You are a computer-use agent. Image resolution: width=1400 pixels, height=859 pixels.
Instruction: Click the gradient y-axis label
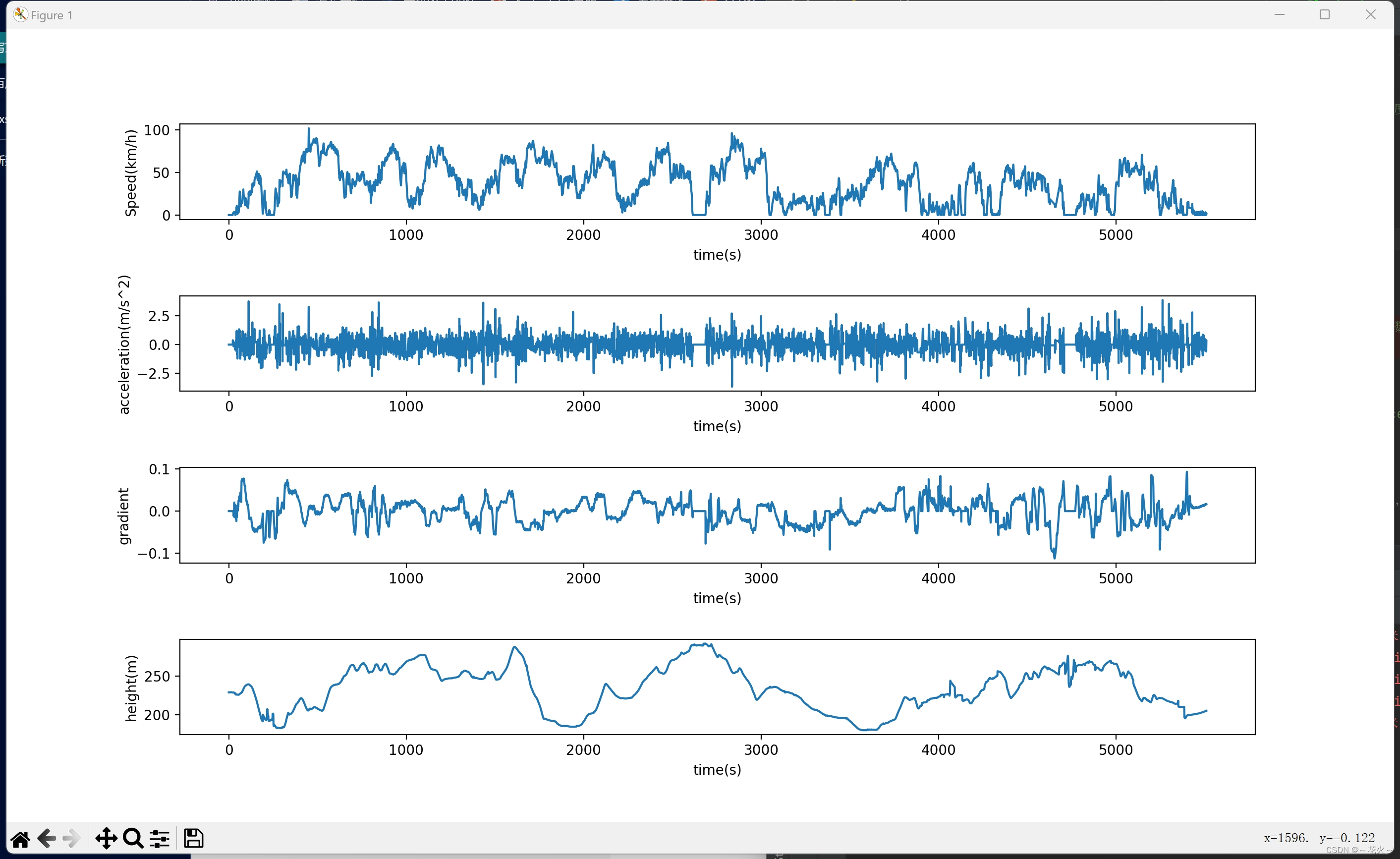coord(123,516)
